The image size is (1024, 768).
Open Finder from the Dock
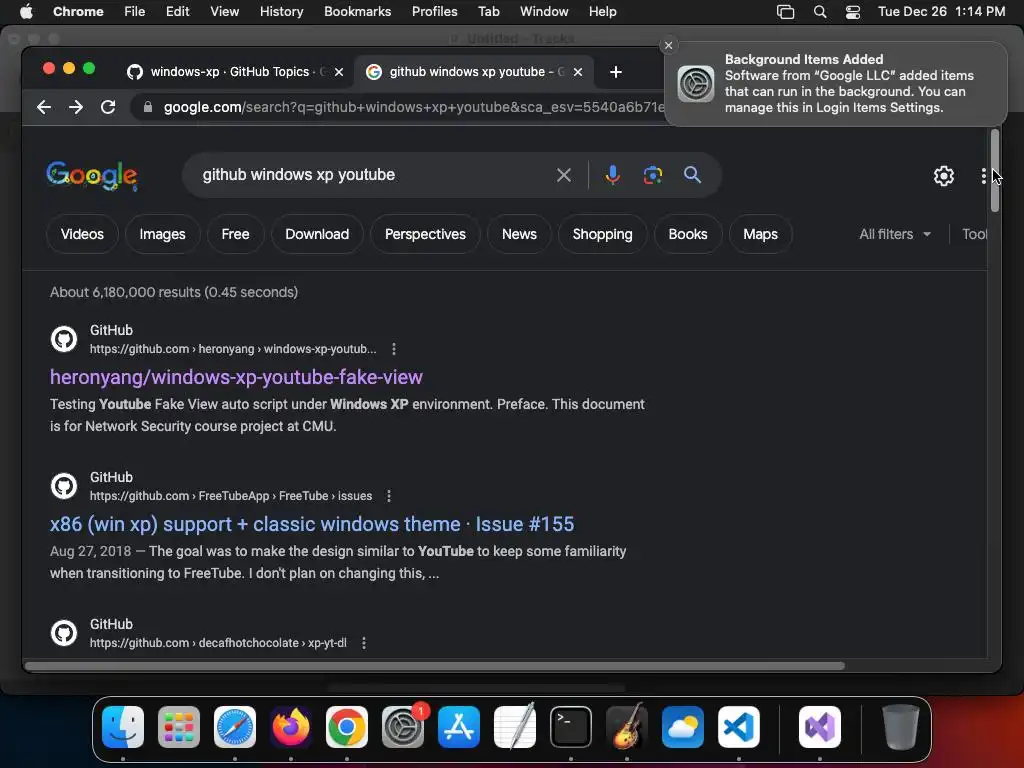point(123,726)
